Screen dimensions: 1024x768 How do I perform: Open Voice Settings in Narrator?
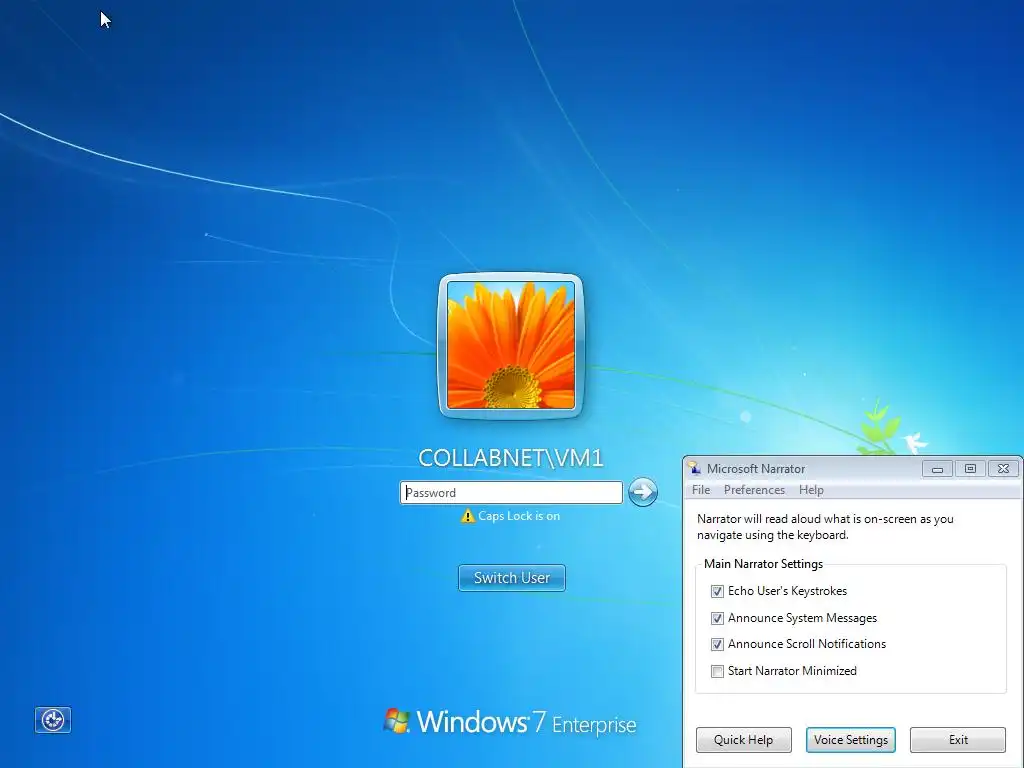[851, 740]
